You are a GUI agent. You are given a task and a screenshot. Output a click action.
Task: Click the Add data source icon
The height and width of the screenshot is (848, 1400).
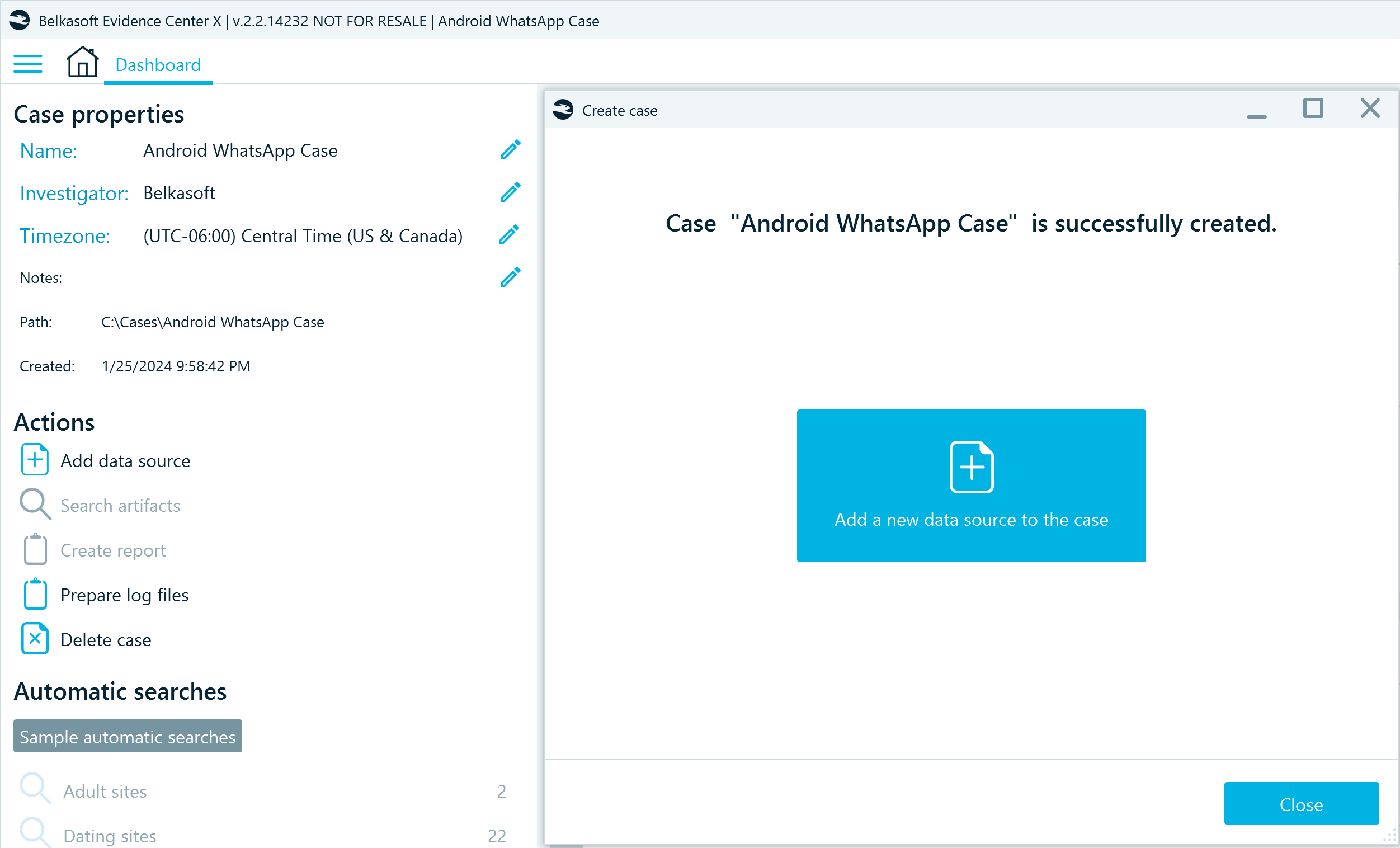click(35, 459)
